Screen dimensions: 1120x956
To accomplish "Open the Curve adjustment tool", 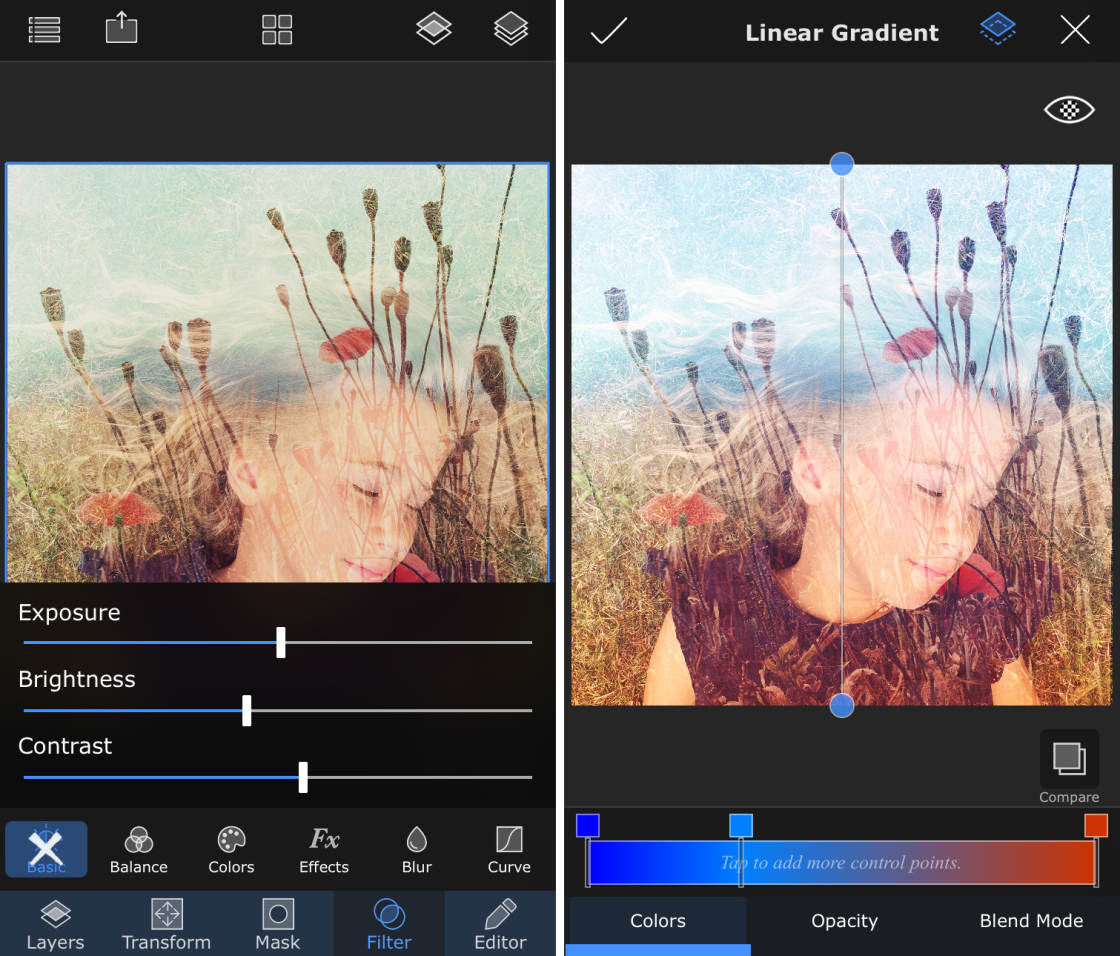I will [x=508, y=849].
